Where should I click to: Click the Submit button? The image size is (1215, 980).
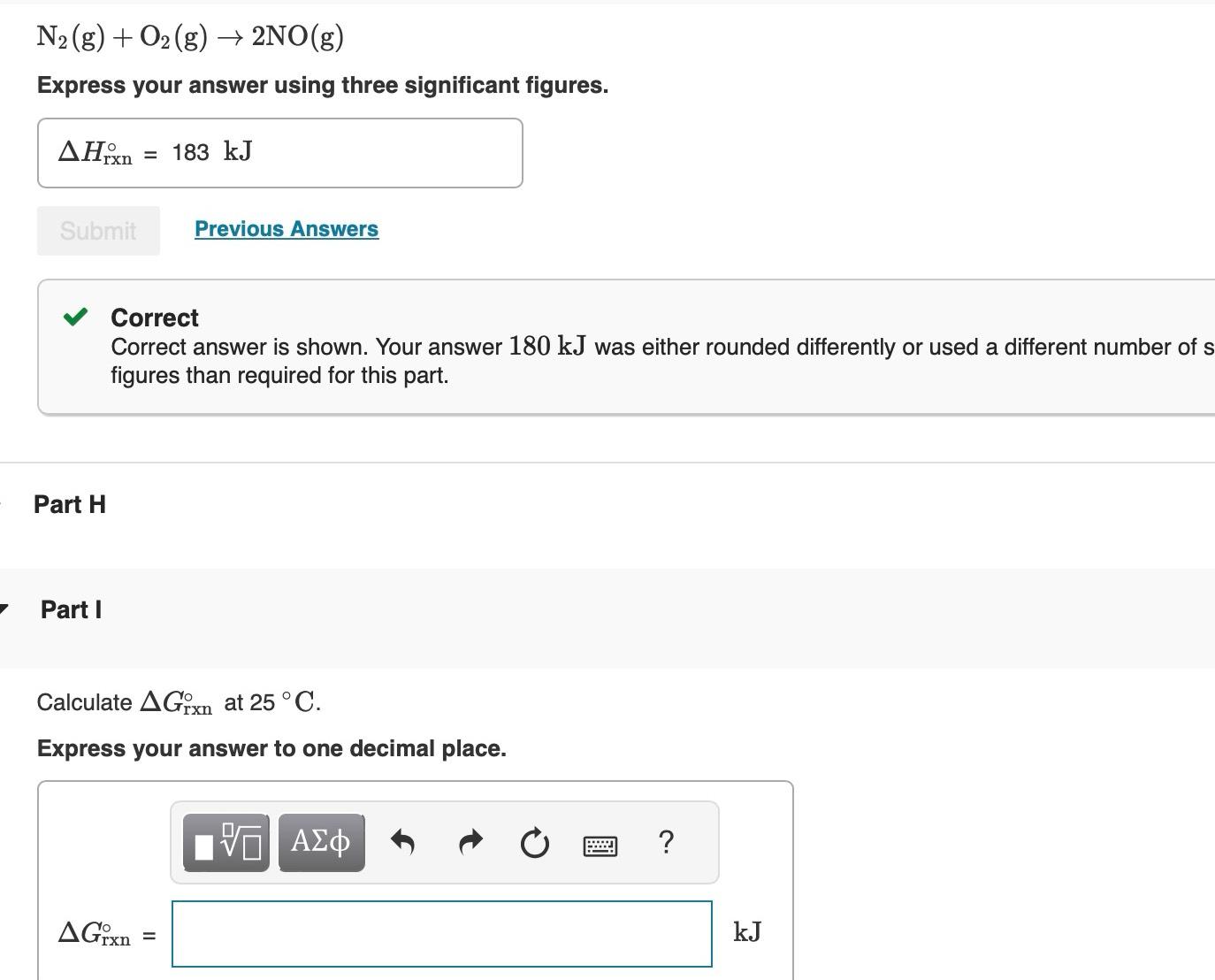(97, 230)
